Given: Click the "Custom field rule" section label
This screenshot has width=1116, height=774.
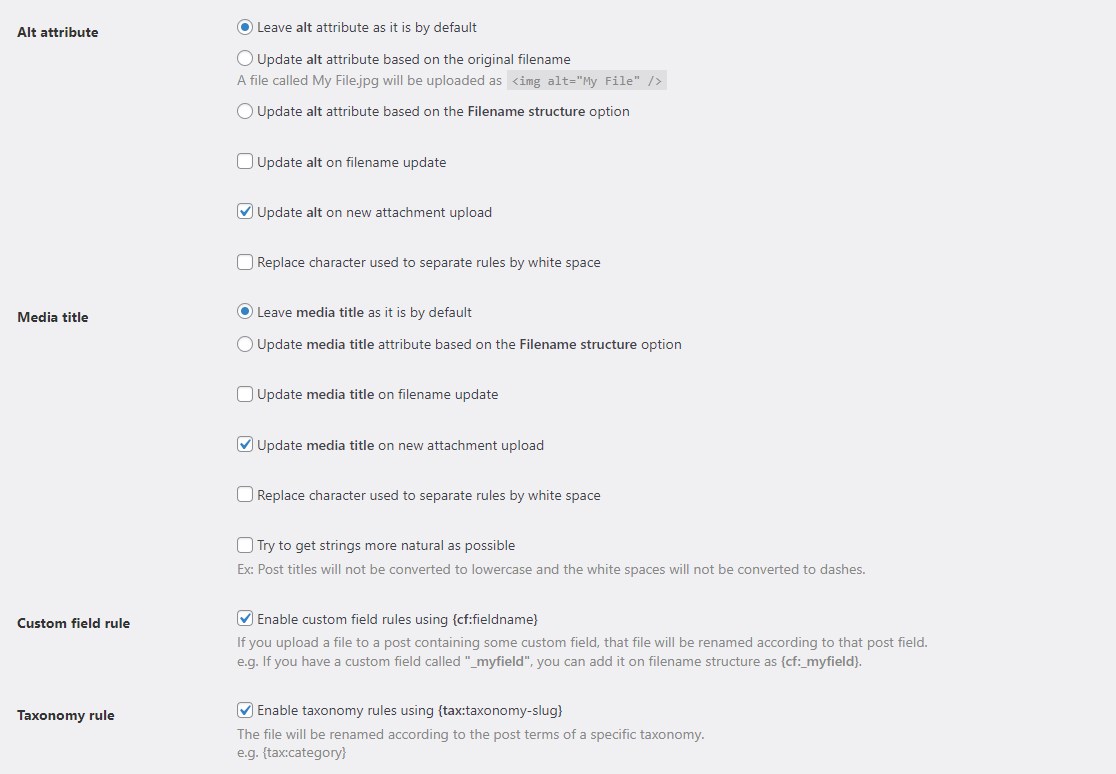Looking at the screenshot, I should (73, 623).
